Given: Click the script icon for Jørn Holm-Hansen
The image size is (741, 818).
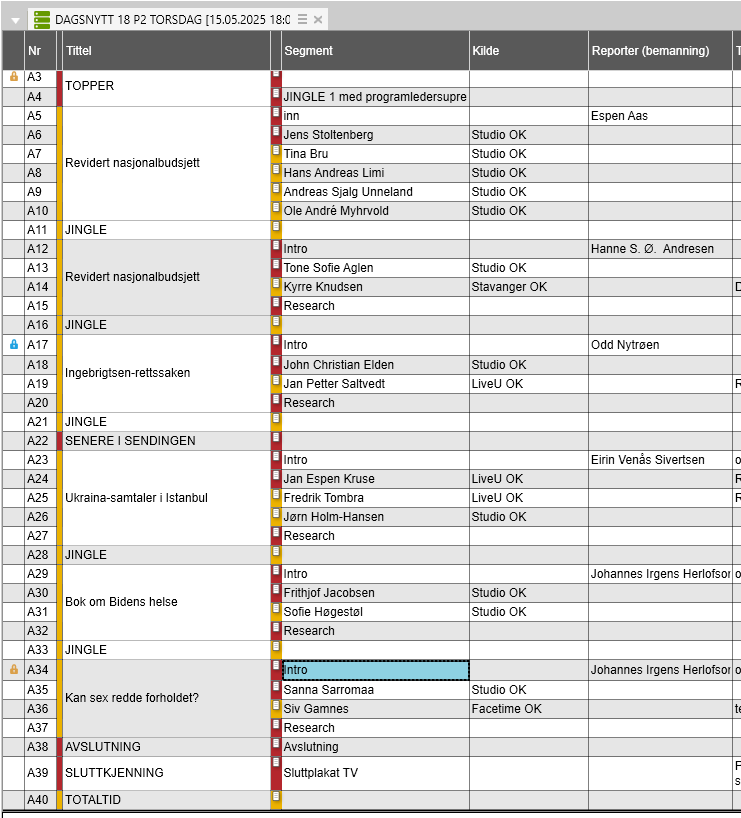Looking at the screenshot, I should [277, 513].
